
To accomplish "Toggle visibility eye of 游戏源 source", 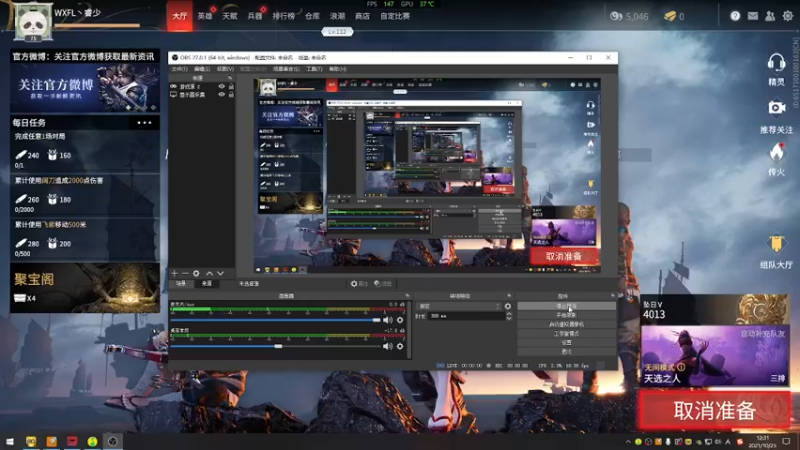I will tap(221, 87).
